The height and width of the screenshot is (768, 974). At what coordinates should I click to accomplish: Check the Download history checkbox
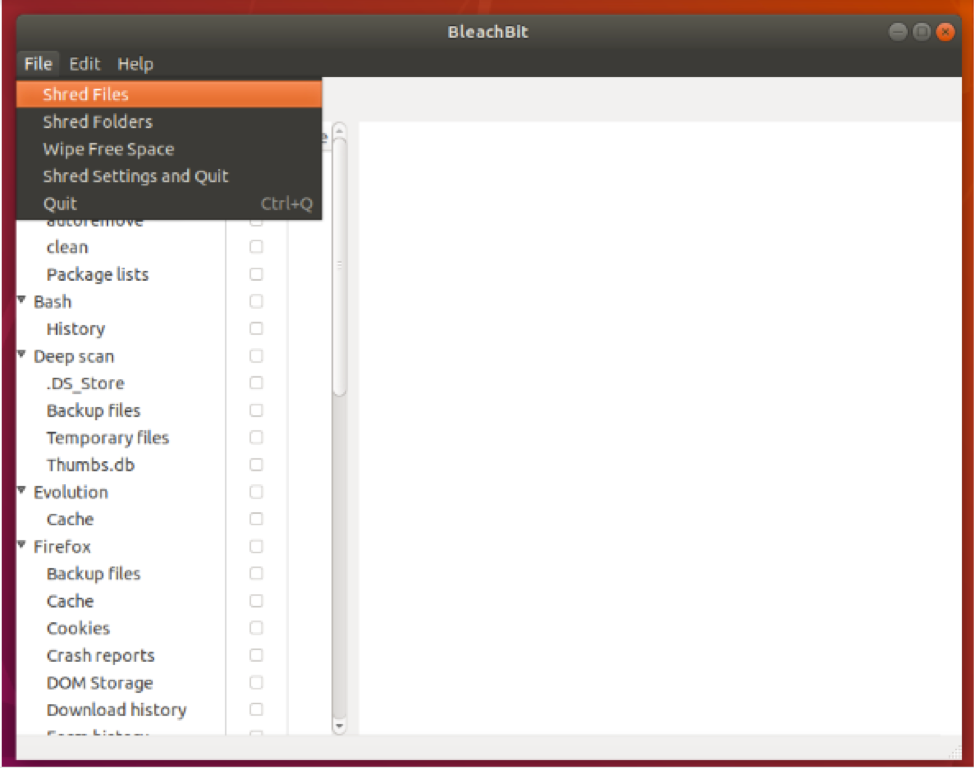pos(256,710)
